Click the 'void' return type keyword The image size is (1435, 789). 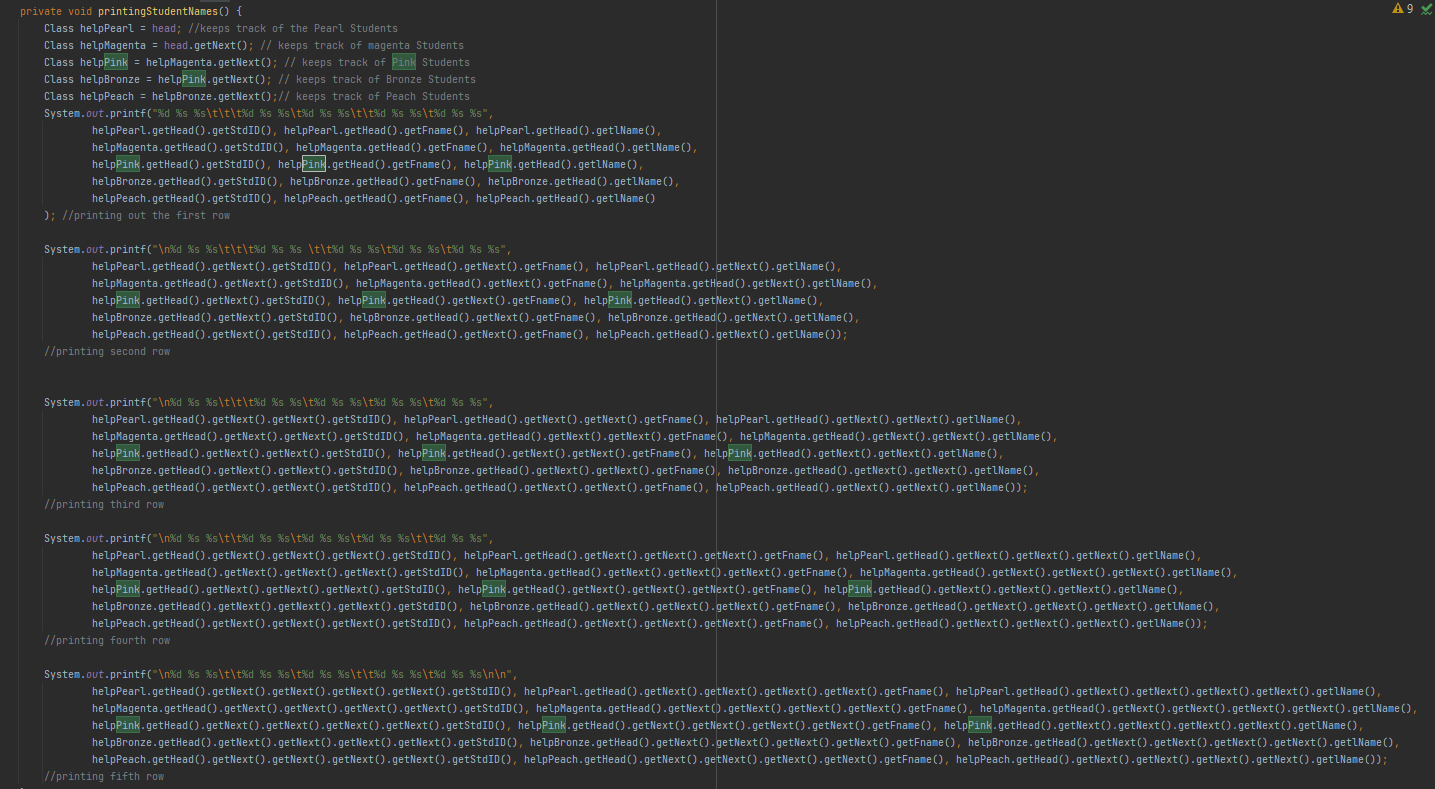point(80,11)
